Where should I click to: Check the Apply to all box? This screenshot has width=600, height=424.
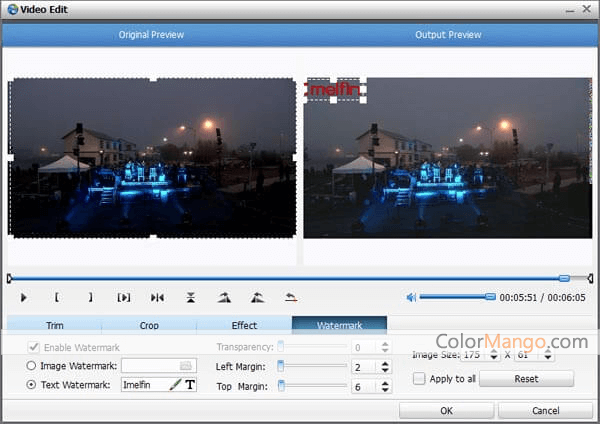(419, 379)
